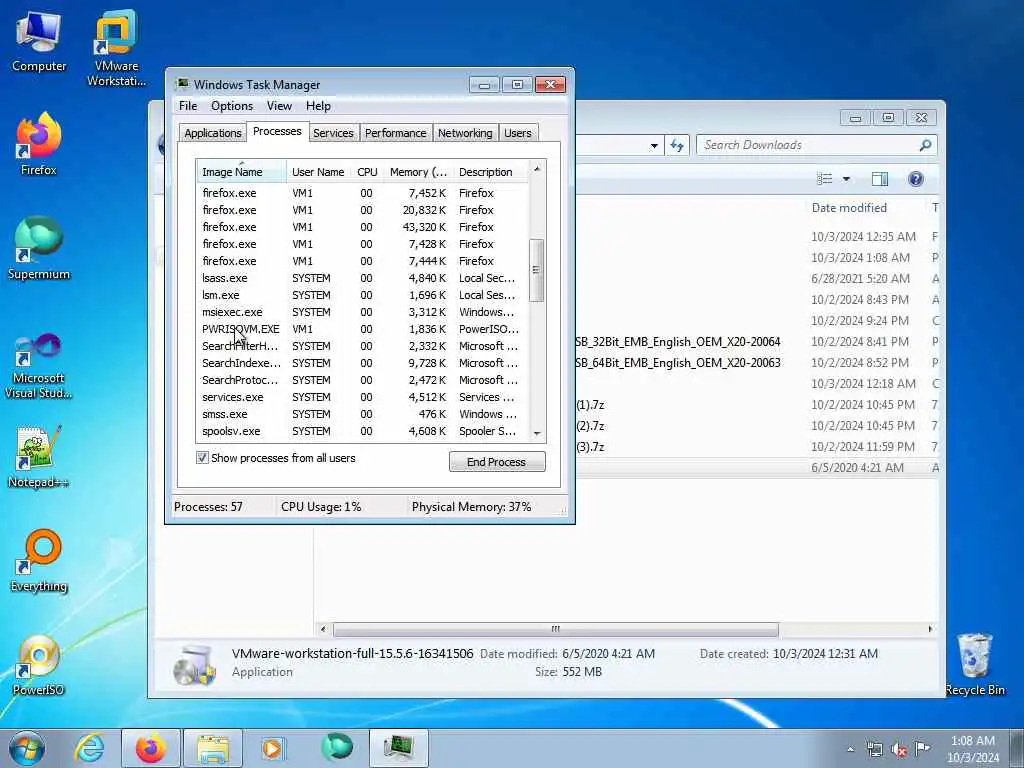Select the spoolsv.exe process row
Screen dimensions: 1024x768
[362, 431]
